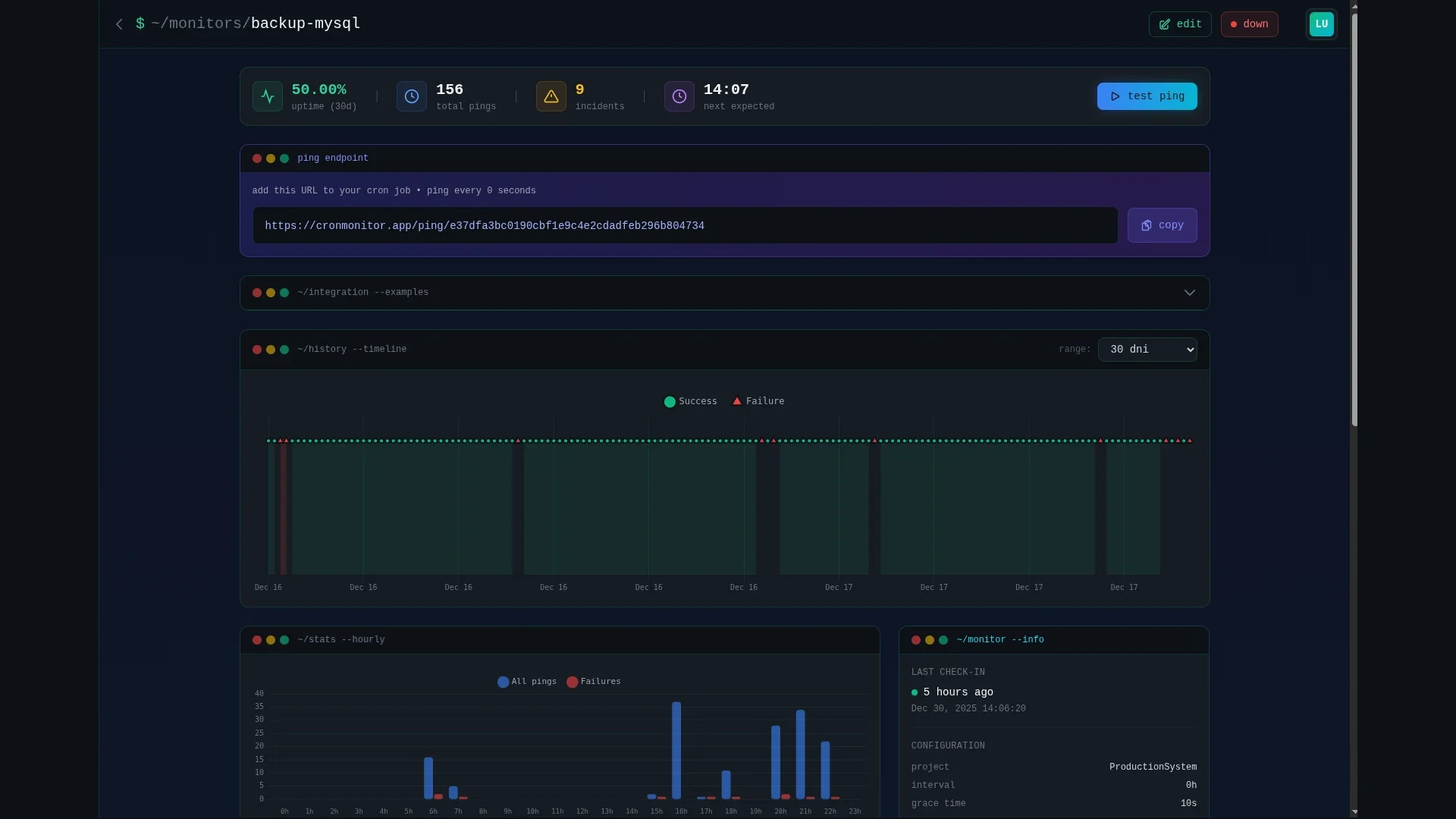Open the range dropdown showing 30 dni
The height and width of the screenshot is (819, 1456).
(x=1147, y=350)
